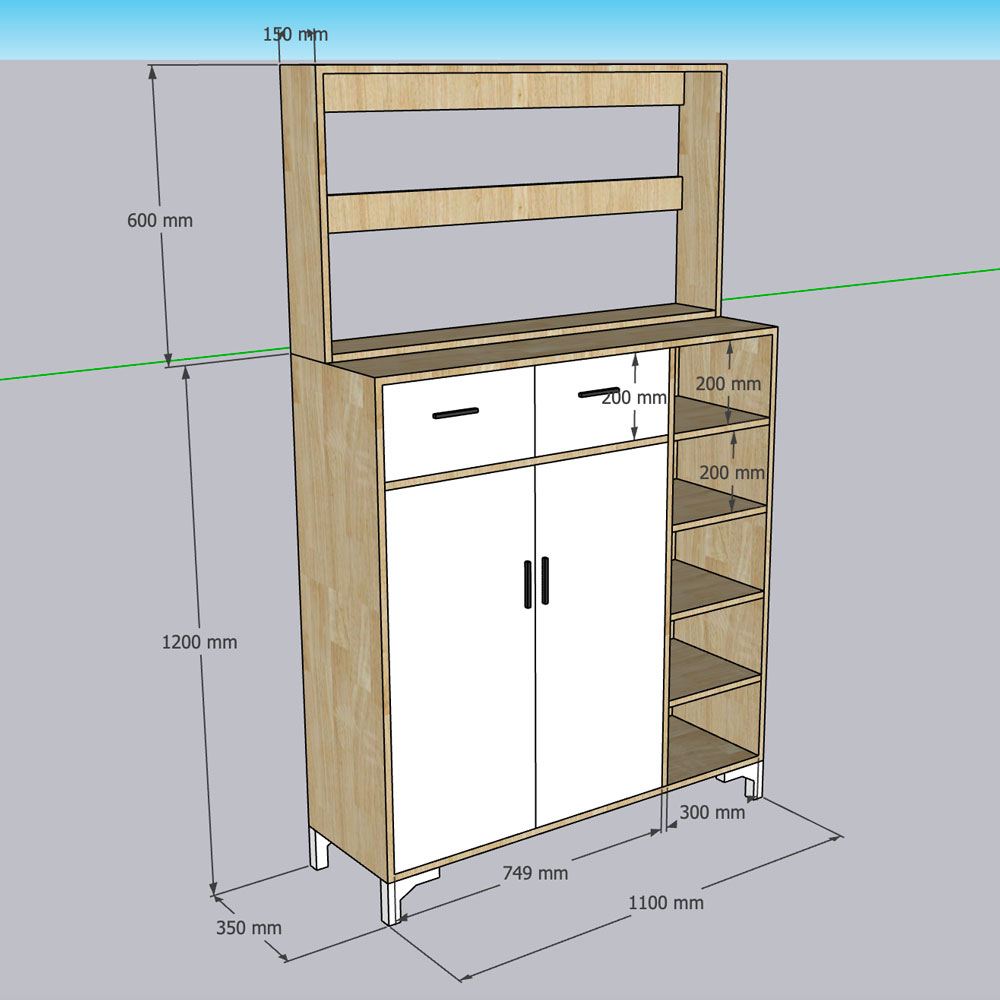Select the middle rail of the hutch

[505, 203]
